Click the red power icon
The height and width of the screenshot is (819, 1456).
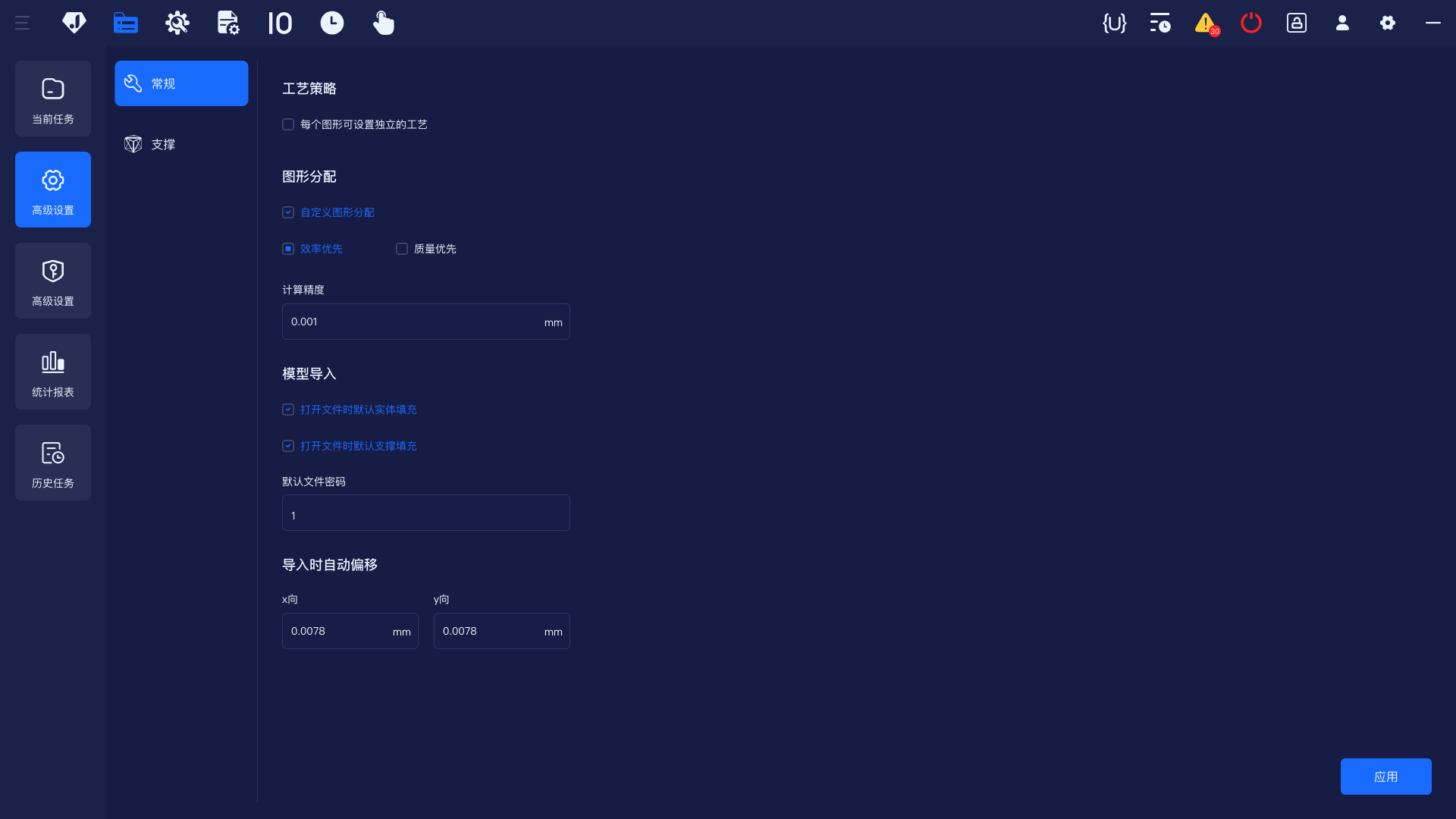click(1250, 23)
